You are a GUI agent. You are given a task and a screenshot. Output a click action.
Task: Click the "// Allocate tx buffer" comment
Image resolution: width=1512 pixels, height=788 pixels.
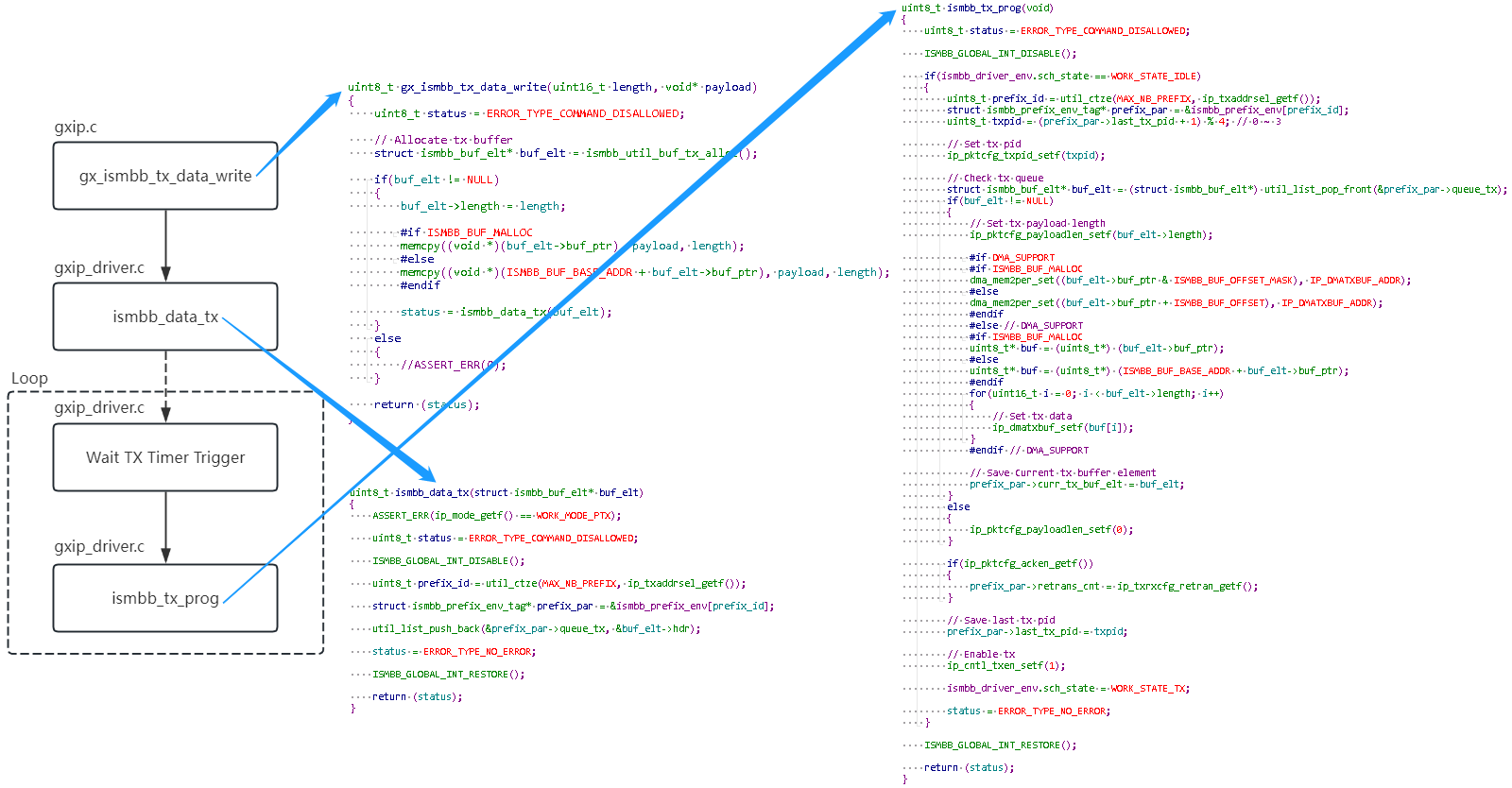pyautogui.click(x=443, y=140)
